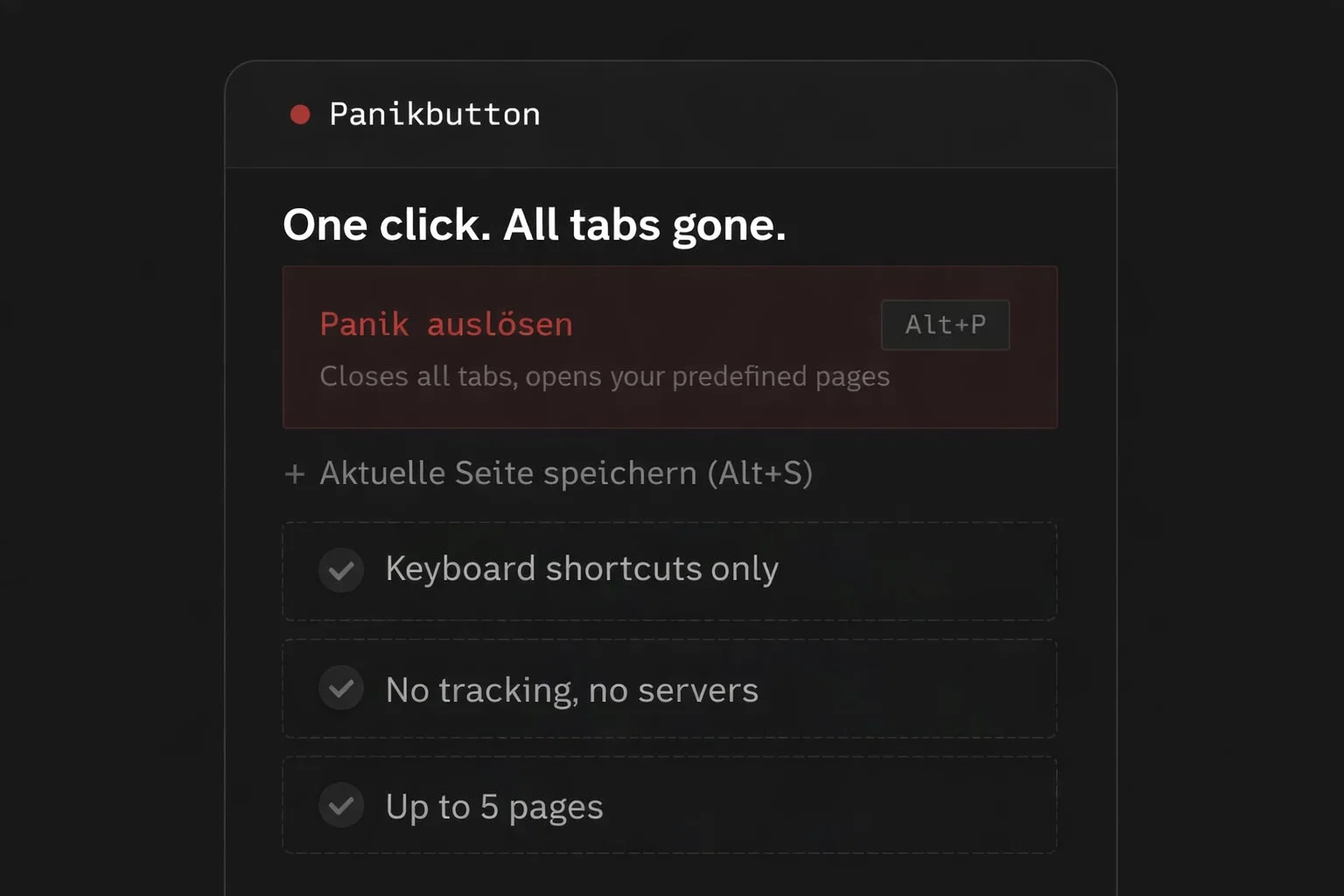This screenshot has height=896, width=1344.
Task: Click the gray check circle in the bottom feature card
Action: point(341,805)
